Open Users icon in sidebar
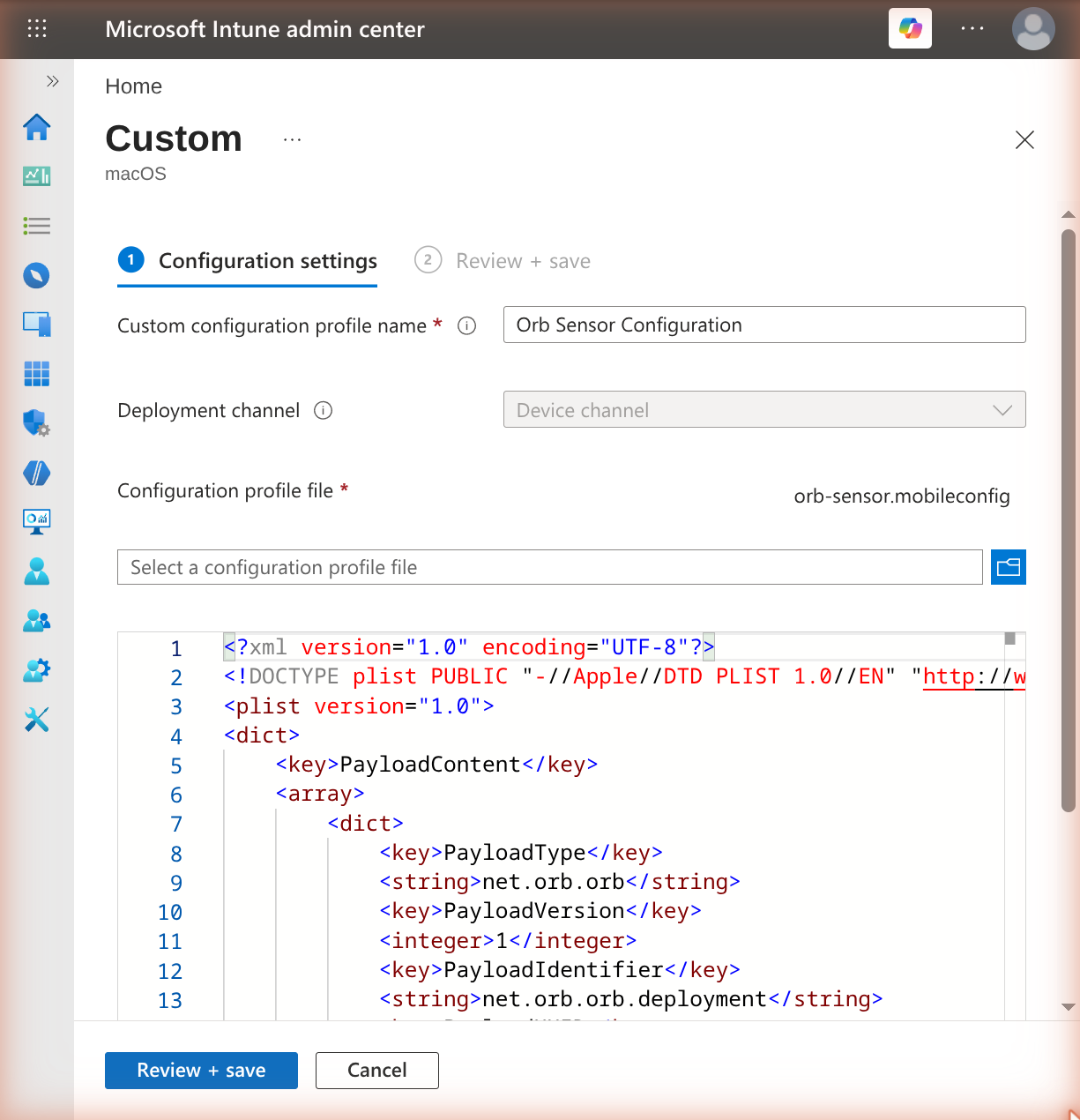Viewport: 1080px width, 1120px height. 37,571
